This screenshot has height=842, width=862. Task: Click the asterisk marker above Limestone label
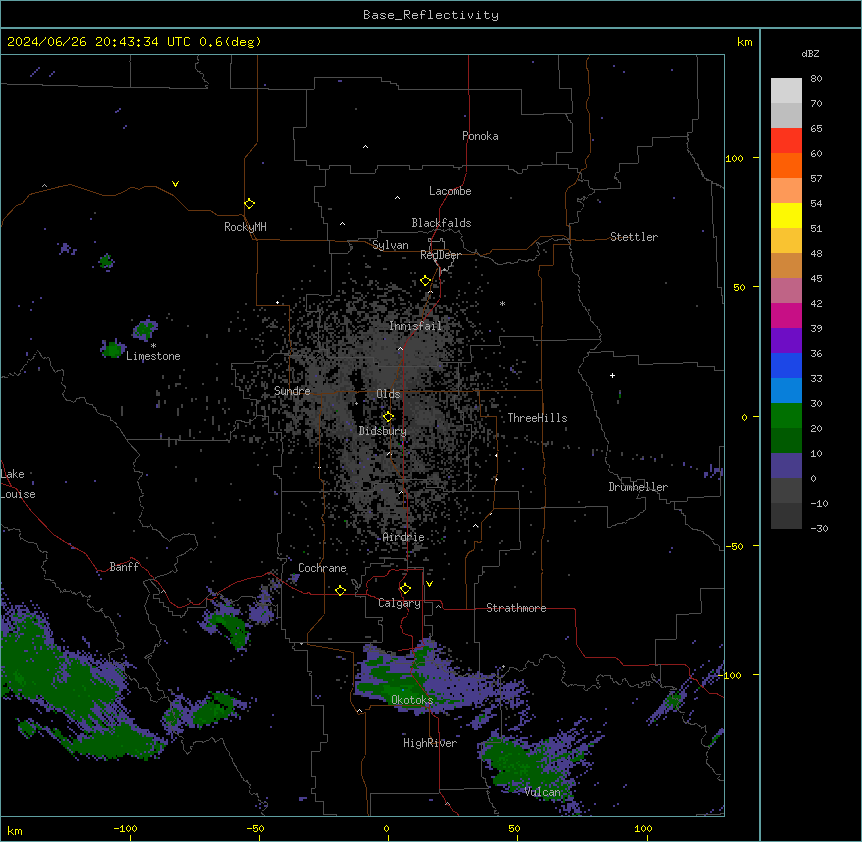click(153, 346)
